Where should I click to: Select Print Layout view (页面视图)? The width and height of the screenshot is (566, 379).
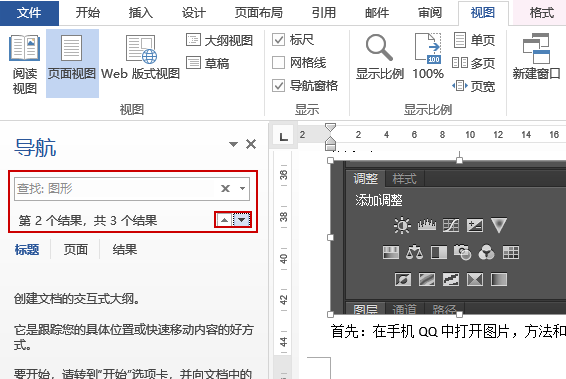[72, 63]
